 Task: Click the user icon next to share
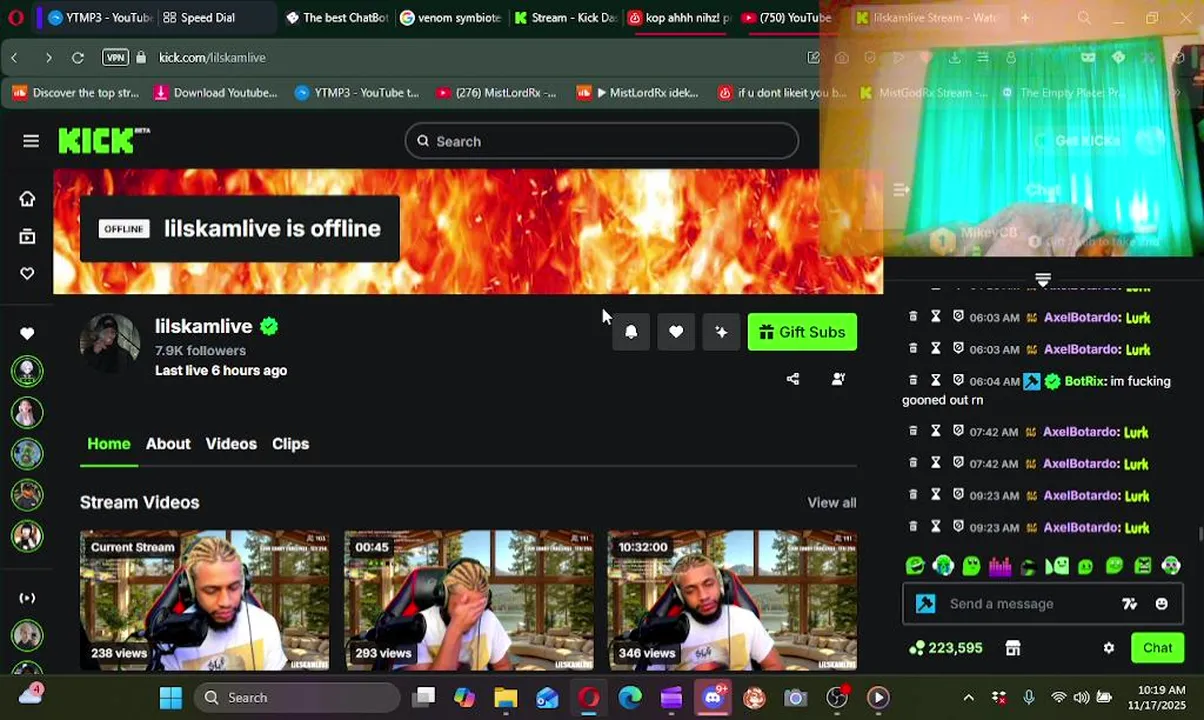tap(838, 379)
